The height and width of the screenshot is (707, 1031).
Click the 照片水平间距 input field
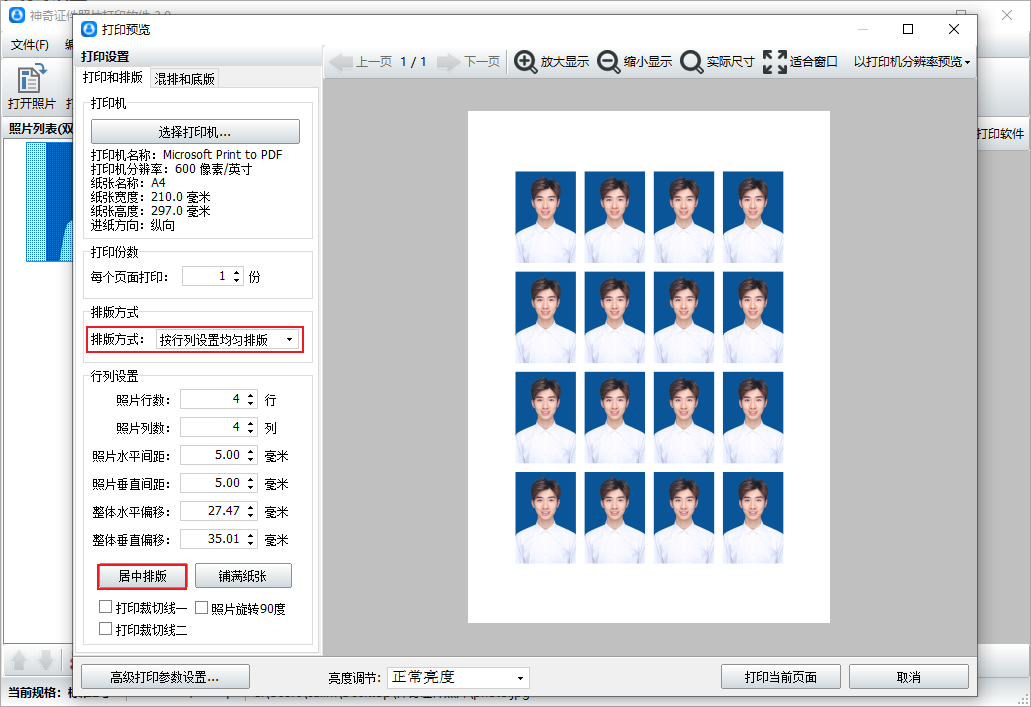[x=211, y=455]
